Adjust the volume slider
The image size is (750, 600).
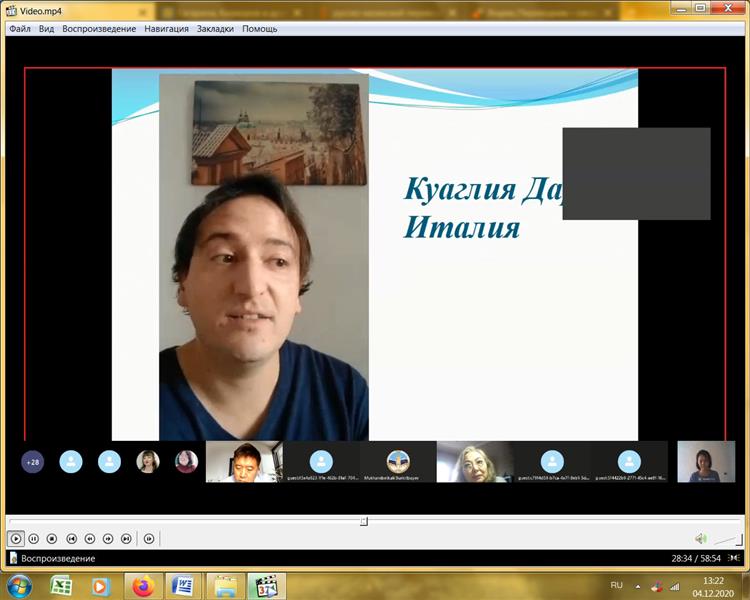point(729,539)
